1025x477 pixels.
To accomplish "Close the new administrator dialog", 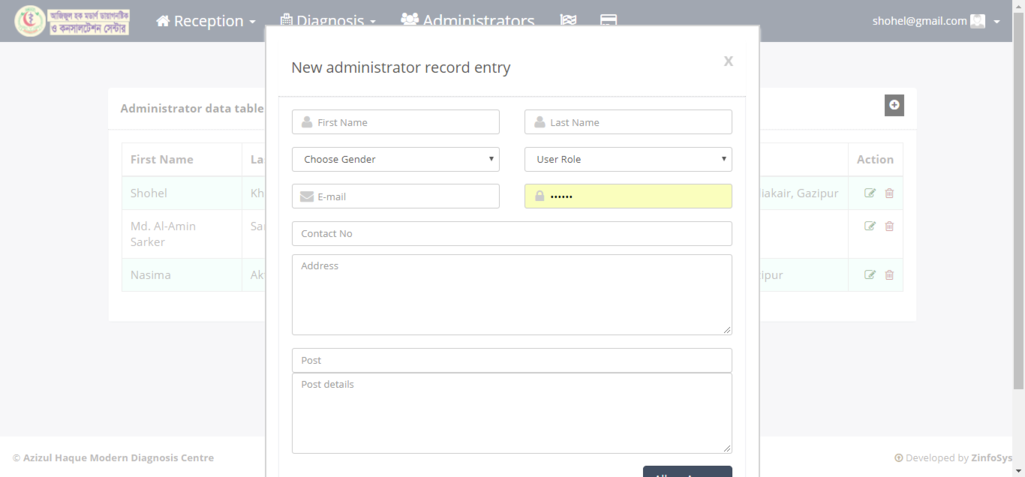I will coord(728,62).
